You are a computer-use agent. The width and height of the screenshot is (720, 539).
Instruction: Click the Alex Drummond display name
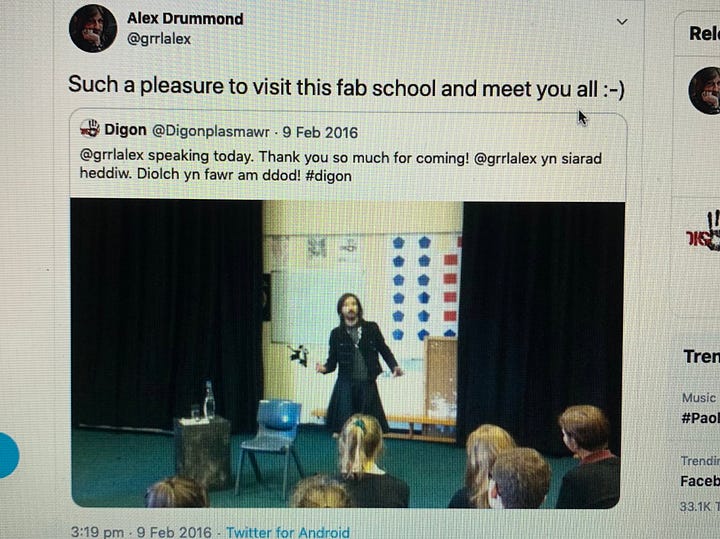(x=185, y=18)
